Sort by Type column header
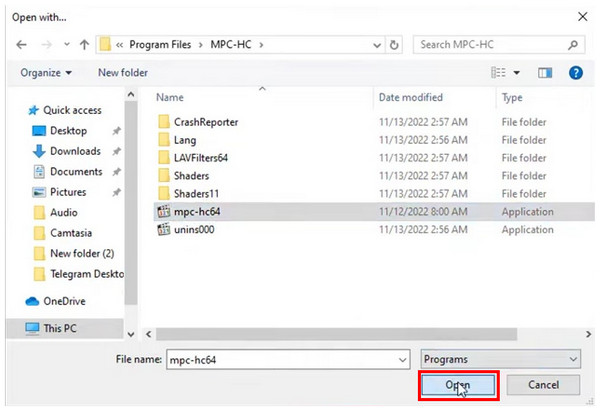Screen dimensions: 600x411 coord(512,98)
